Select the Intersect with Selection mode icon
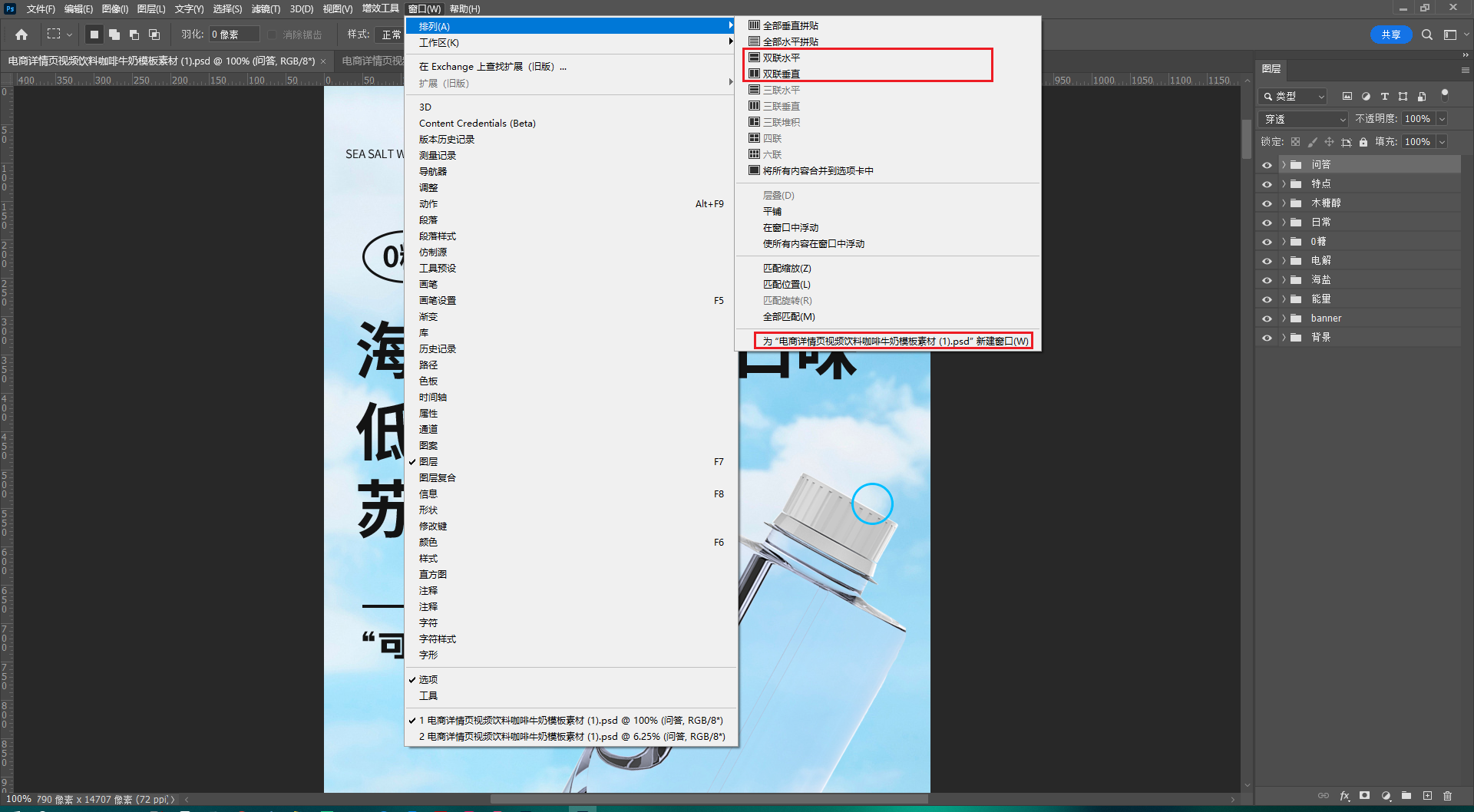The width and height of the screenshot is (1474, 812). (154, 35)
